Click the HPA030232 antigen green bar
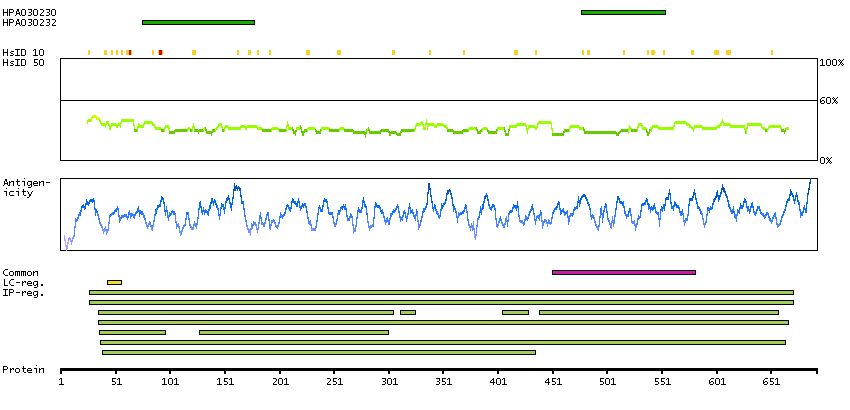This screenshot has height=410, width=850. (198, 21)
